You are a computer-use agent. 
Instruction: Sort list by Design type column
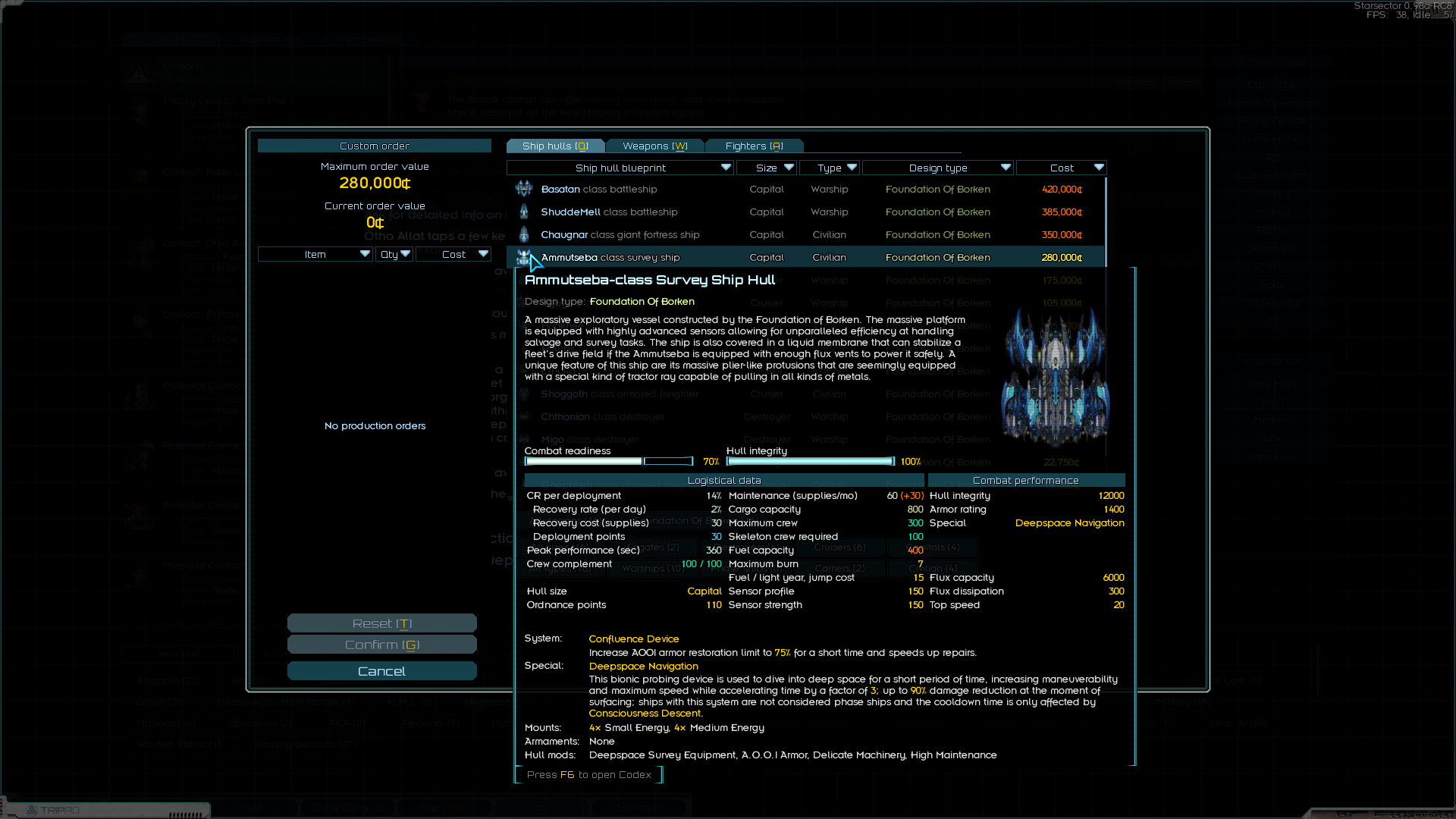click(937, 168)
